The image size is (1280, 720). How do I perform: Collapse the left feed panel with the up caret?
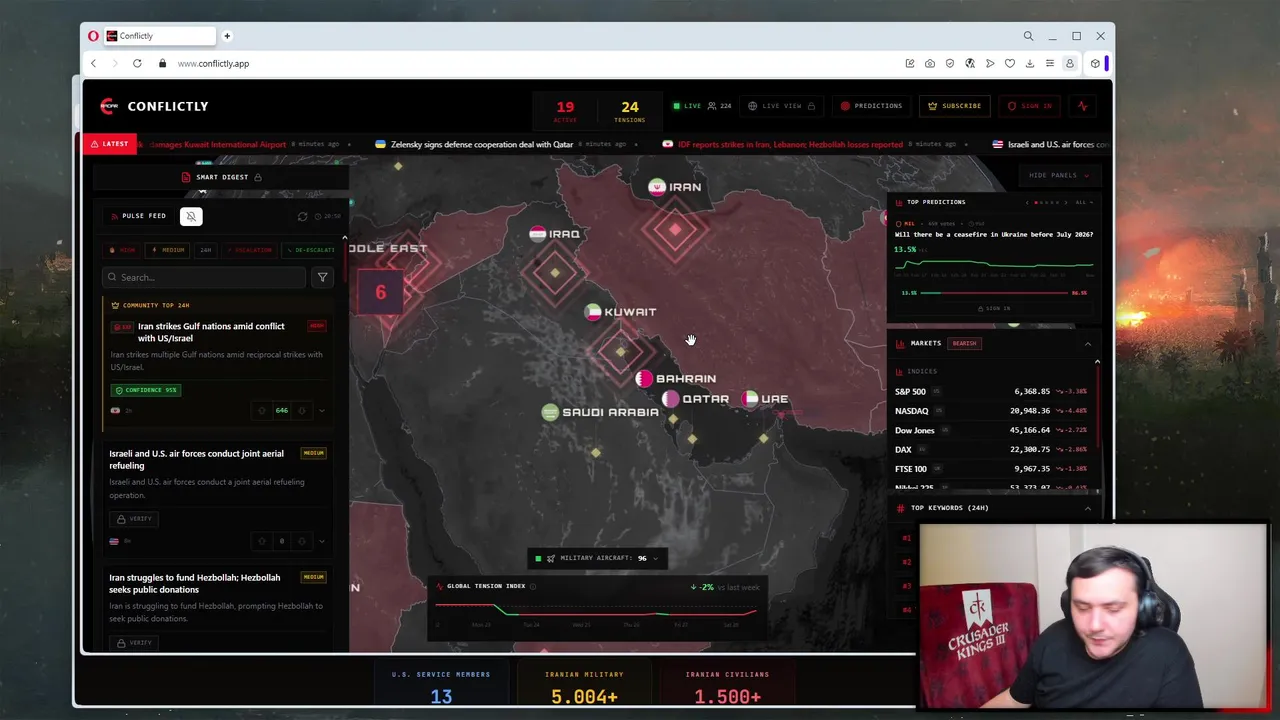click(x=344, y=239)
